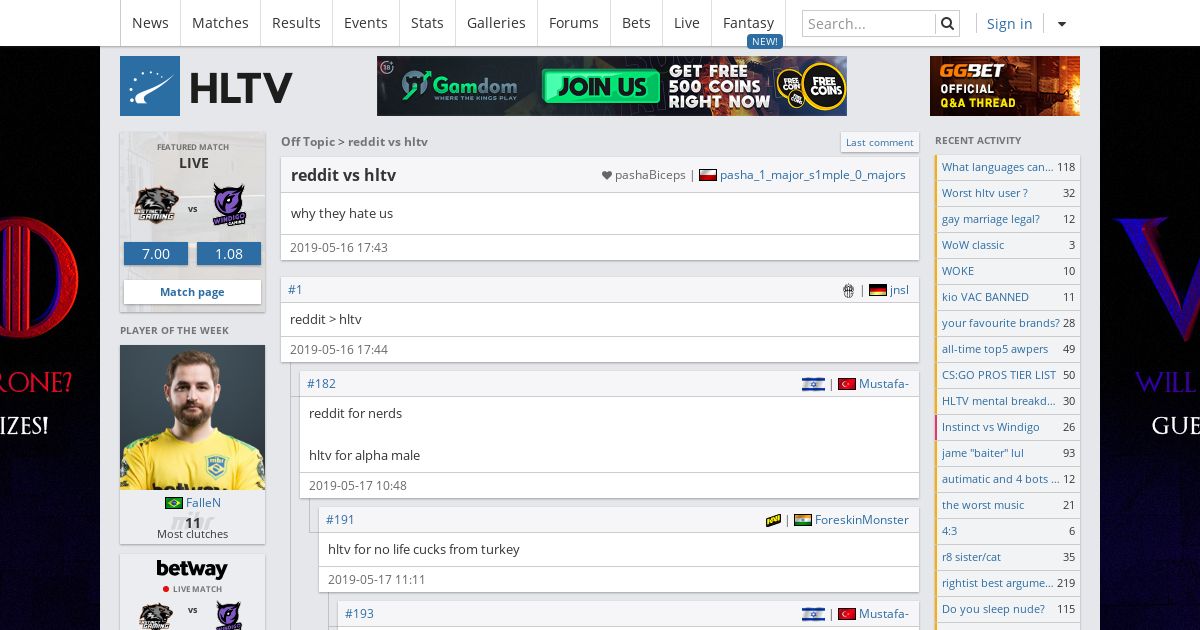Open 'Instinct vs Windigo' recent activity

pos(1008,427)
